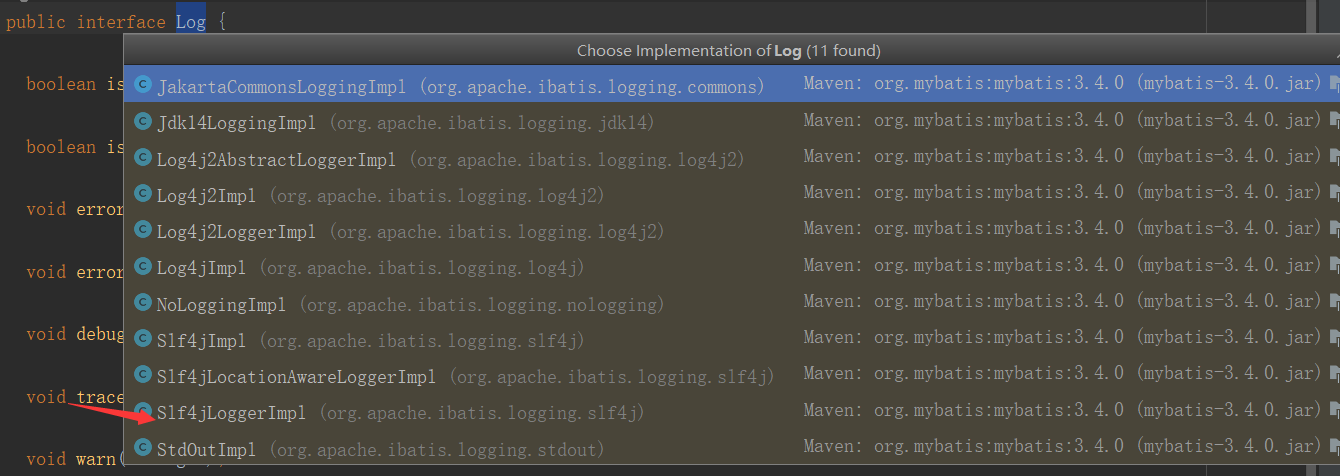The width and height of the screenshot is (1340, 476).
Task: Open Slf4jLocationAwareLoggerImpl implementation
Action: [x=731, y=376]
